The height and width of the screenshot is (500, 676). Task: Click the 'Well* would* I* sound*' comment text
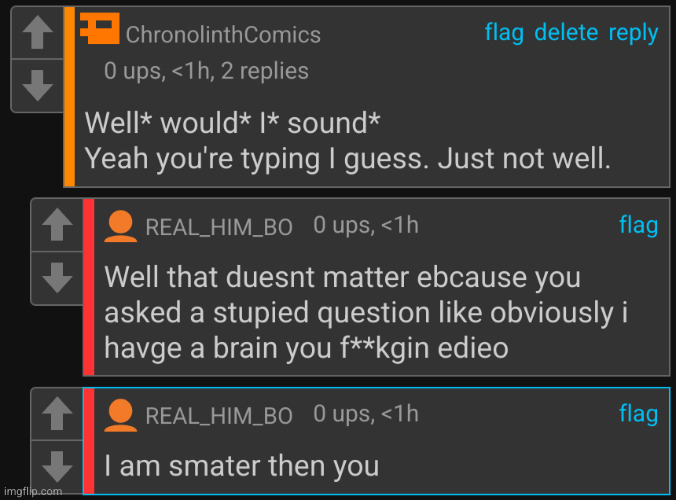[232, 123]
